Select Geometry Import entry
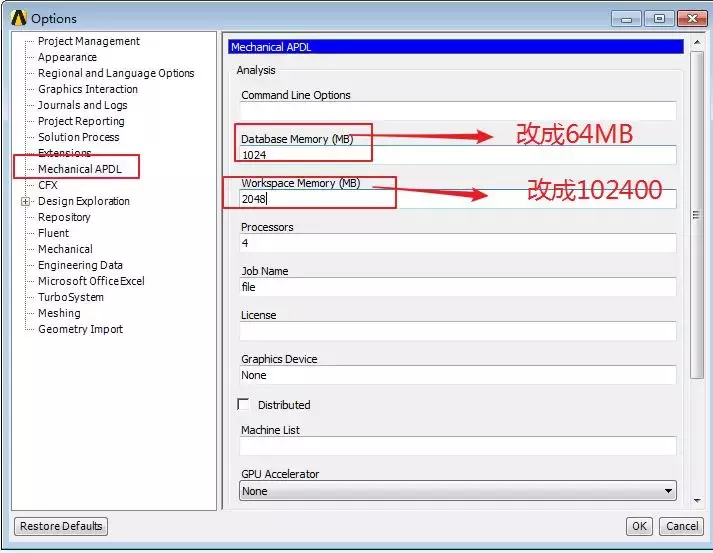This screenshot has width=713, height=553. pos(80,329)
